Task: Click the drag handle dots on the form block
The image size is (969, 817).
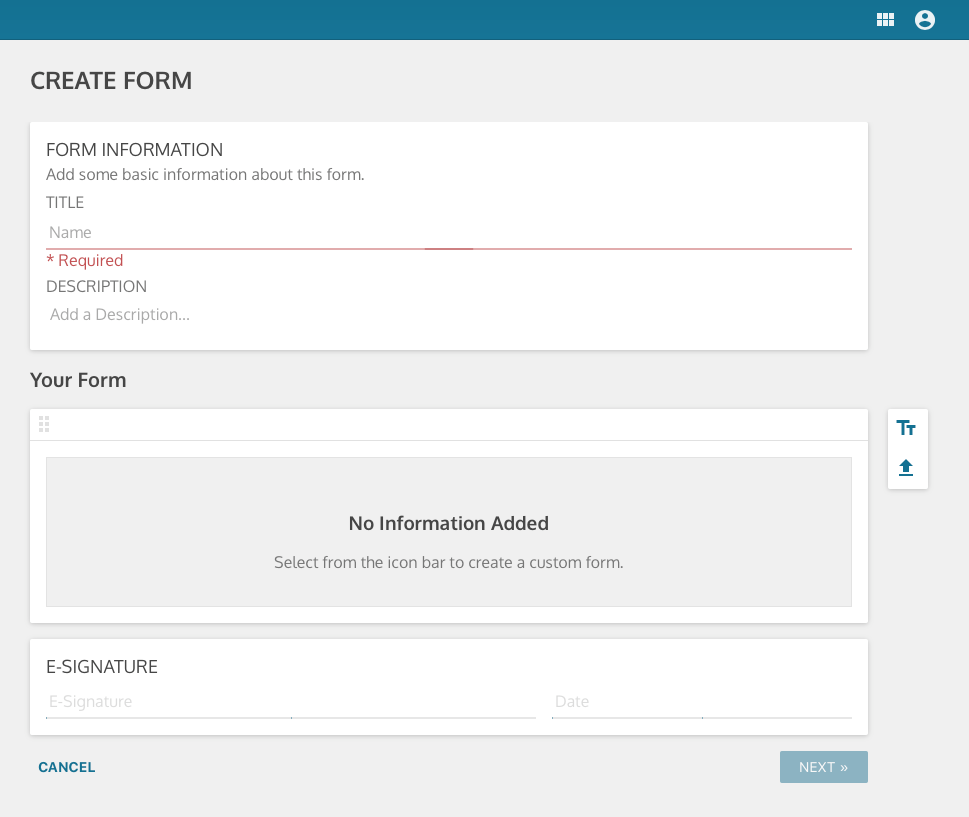Action: pyautogui.click(x=44, y=423)
